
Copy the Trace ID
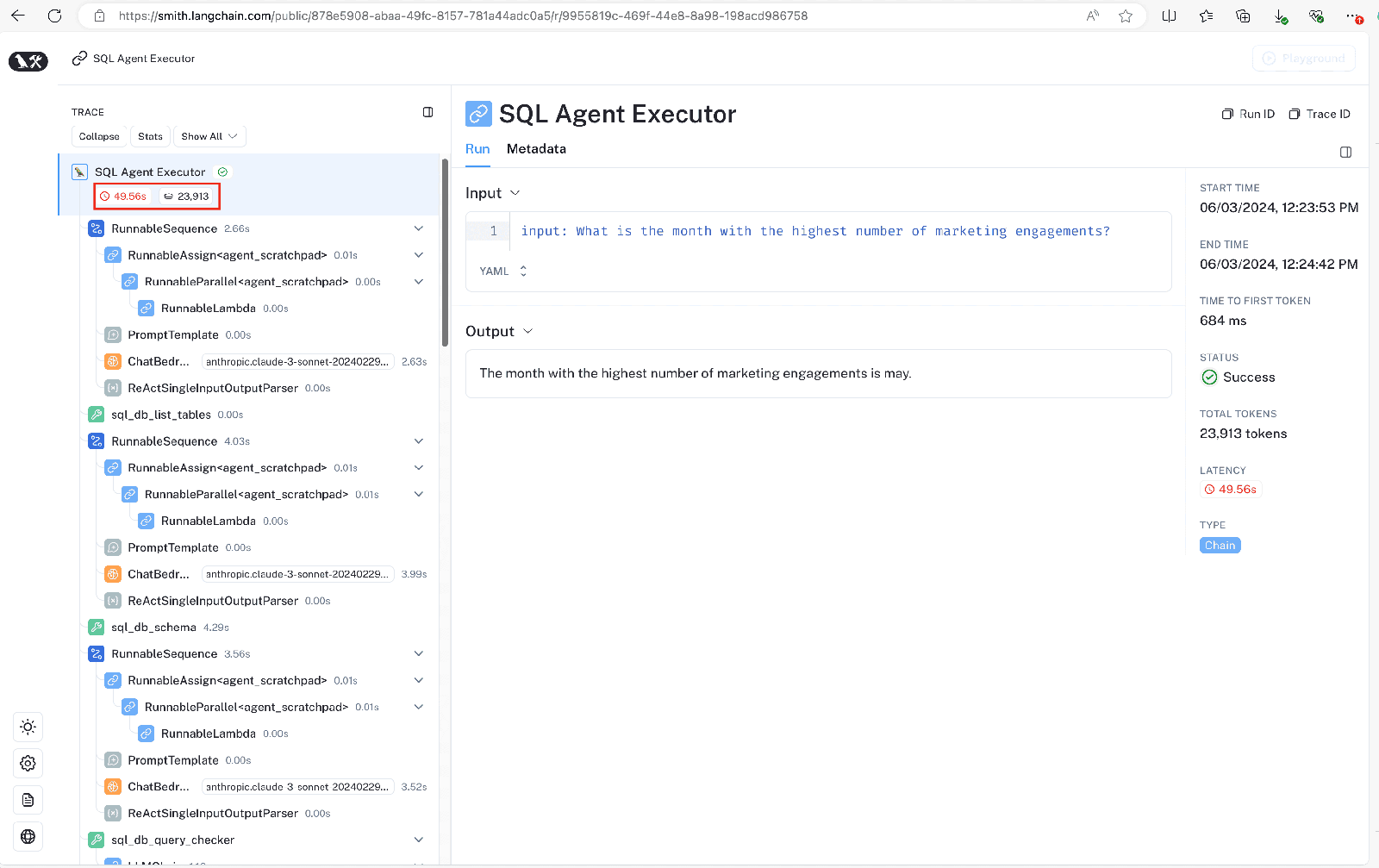pyautogui.click(x=1319, y=114)
